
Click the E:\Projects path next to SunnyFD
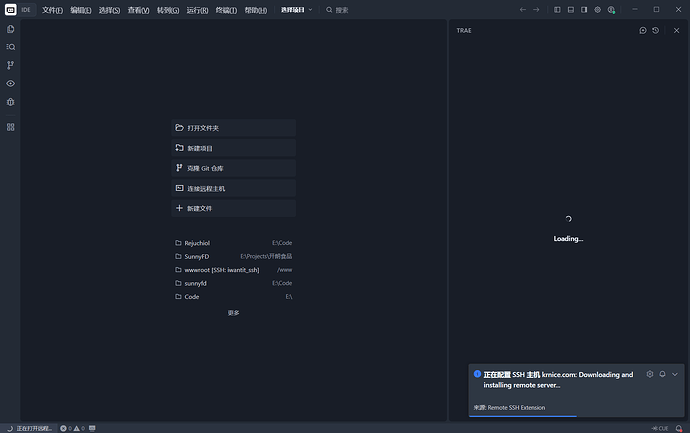(266, 256)
